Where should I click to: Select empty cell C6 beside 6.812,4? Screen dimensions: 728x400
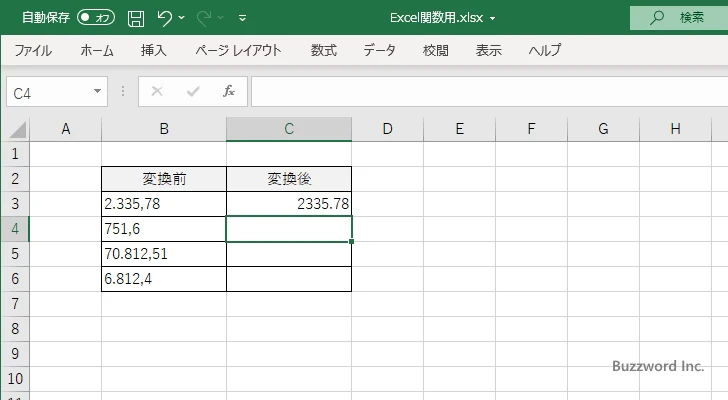click(289, 279)
